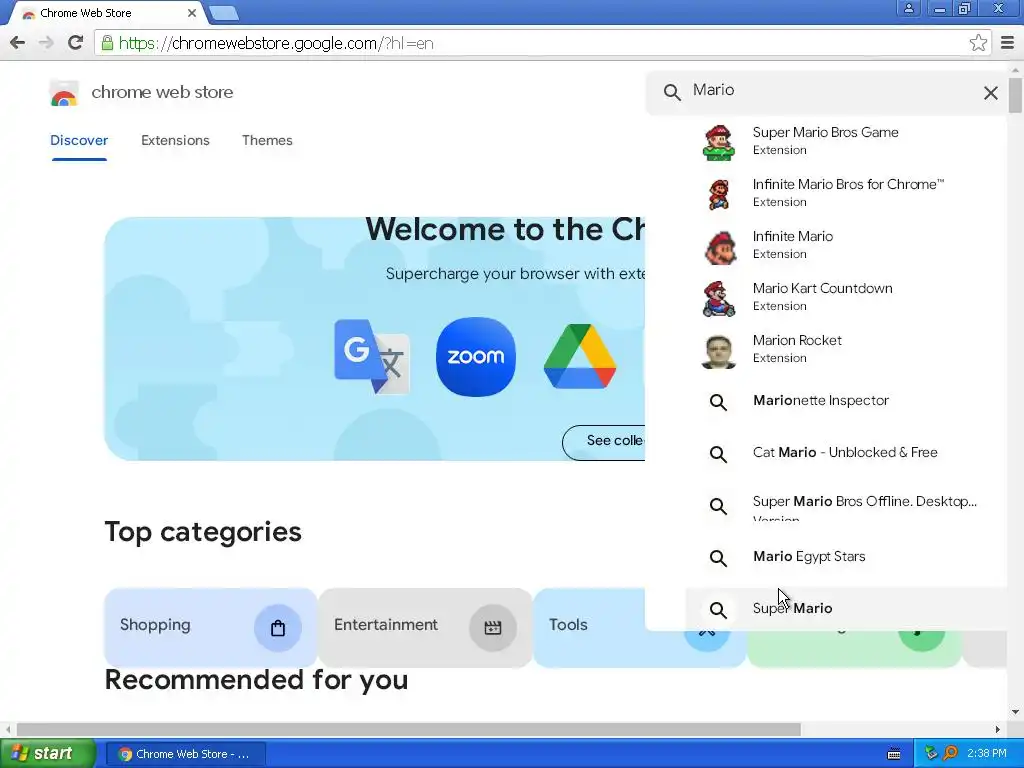Viewport: 1024px width, 768px height.
Task: Click search icon beside Super Mario suggestion
Action: (x=718, y=610)
